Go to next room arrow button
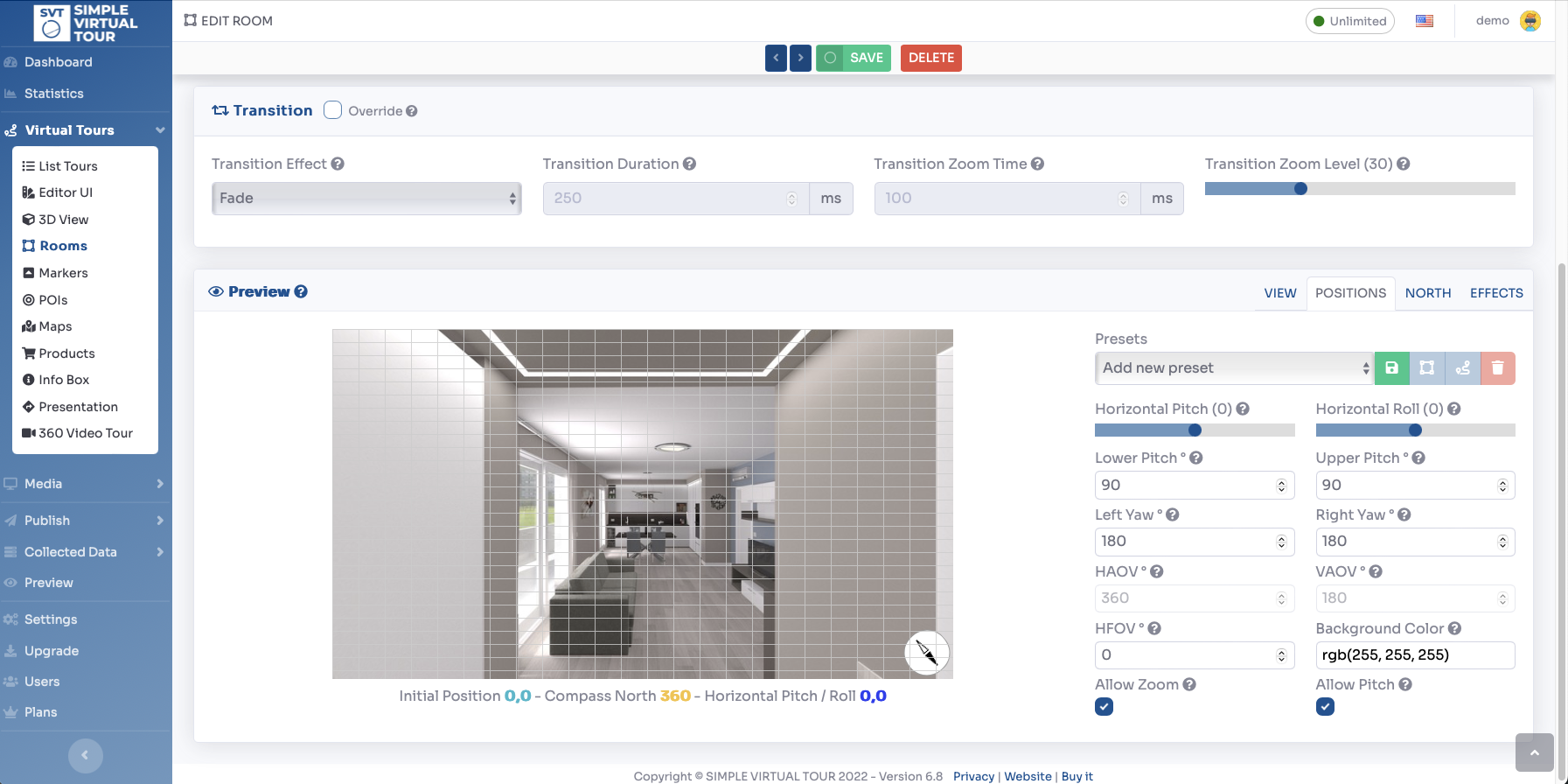 [800, 58]
